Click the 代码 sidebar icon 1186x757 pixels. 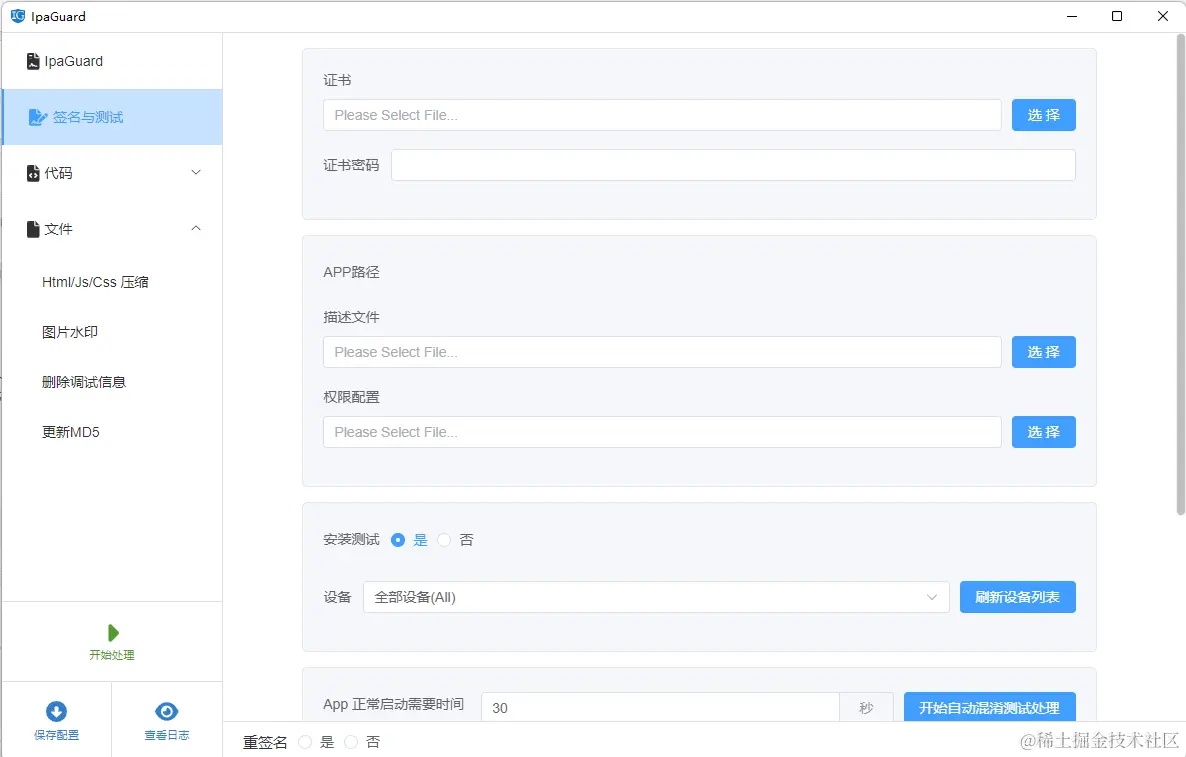[32, 172]
